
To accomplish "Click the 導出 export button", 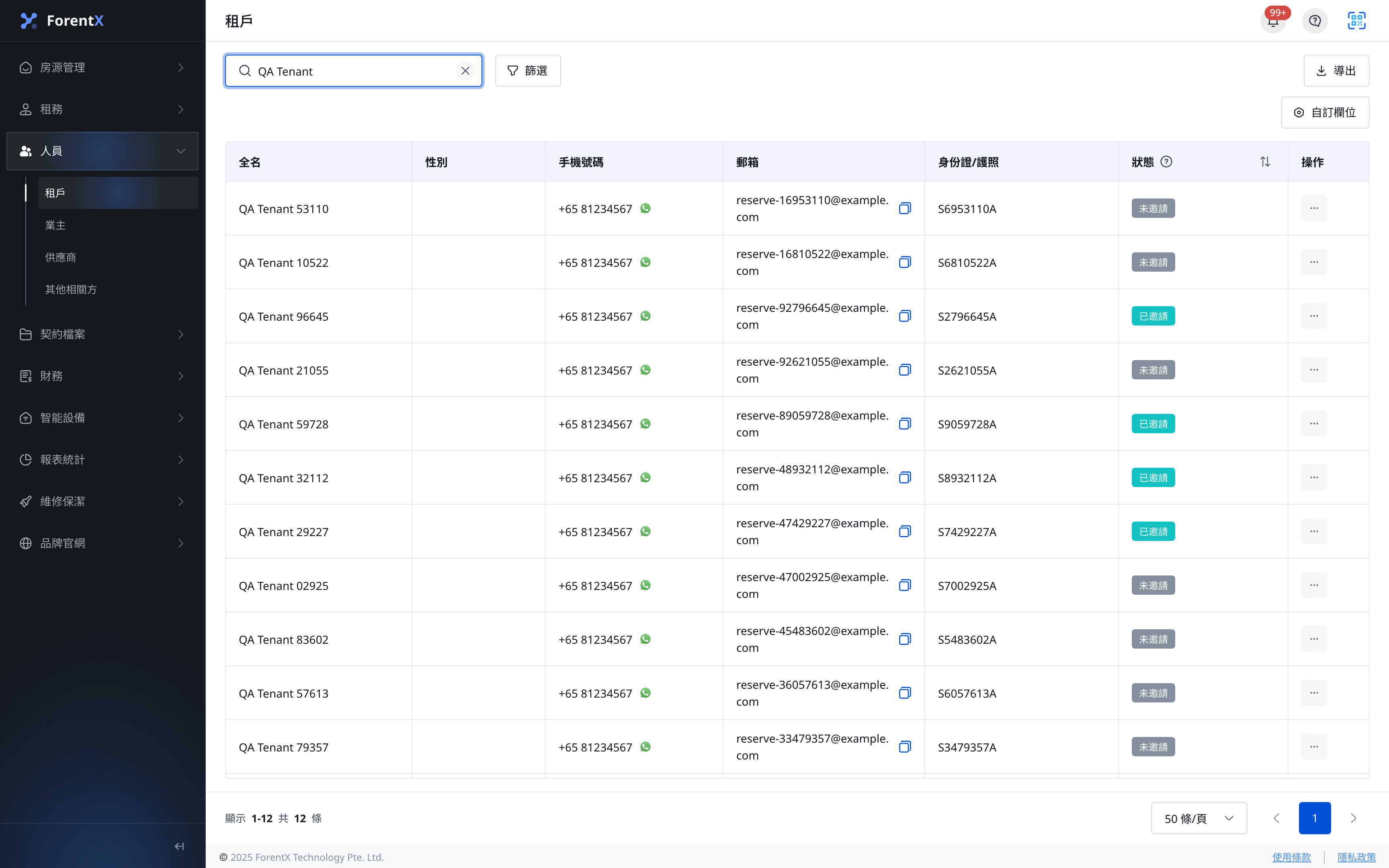I will point(1336,71).
